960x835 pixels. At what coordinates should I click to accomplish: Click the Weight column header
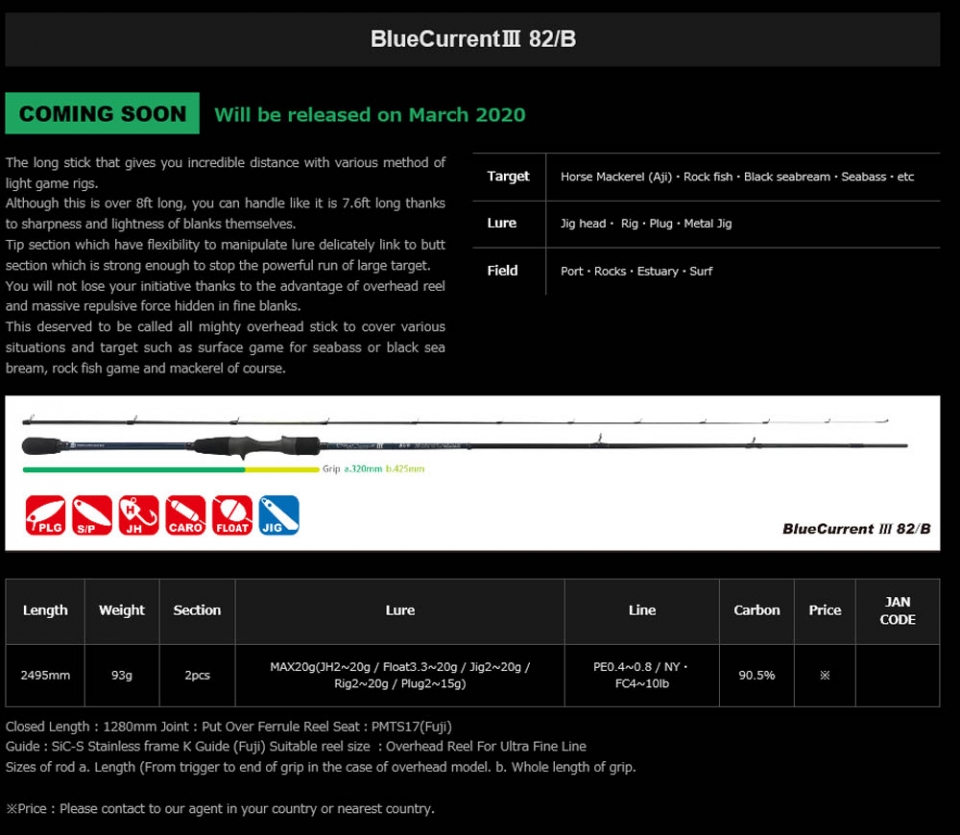[x=122, y=610]
